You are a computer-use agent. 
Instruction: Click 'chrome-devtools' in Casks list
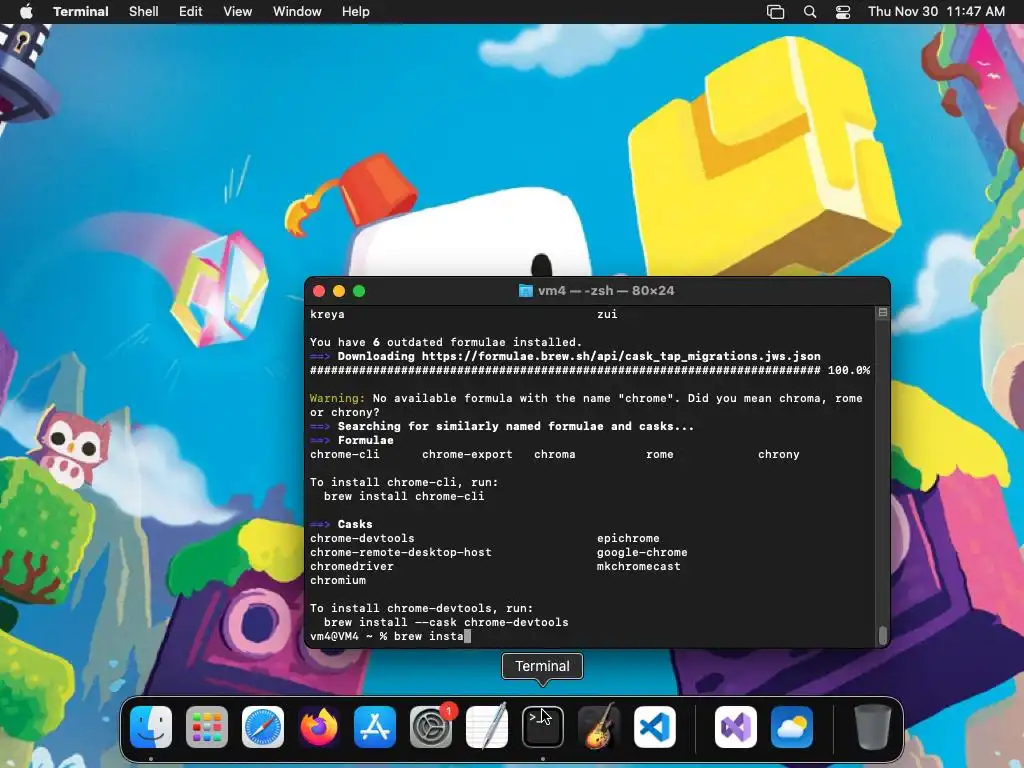point(362,538)
